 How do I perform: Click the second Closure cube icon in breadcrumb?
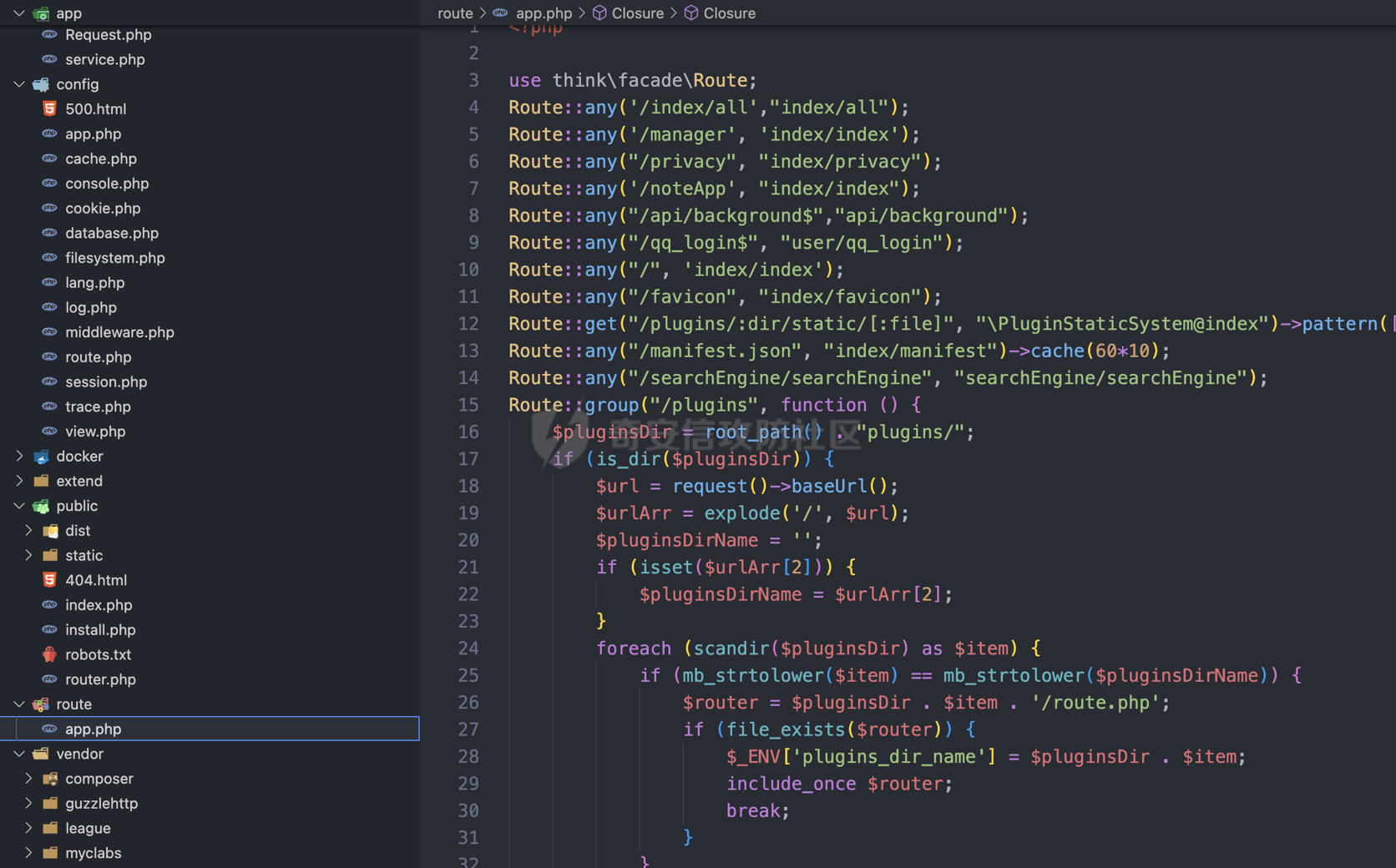click(x=691, y=13)
